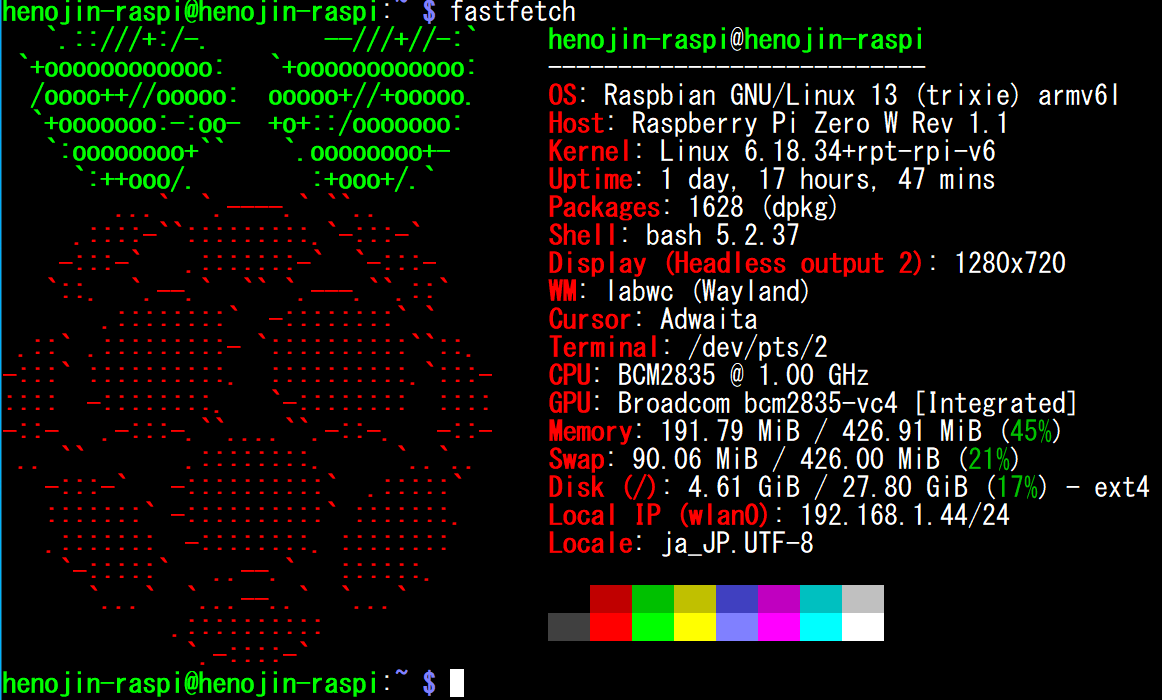The height and width of the screenshot is (700, 1162).
Task: Click the light gray color block
Action: pyautogui.click(x=863, y=599)
